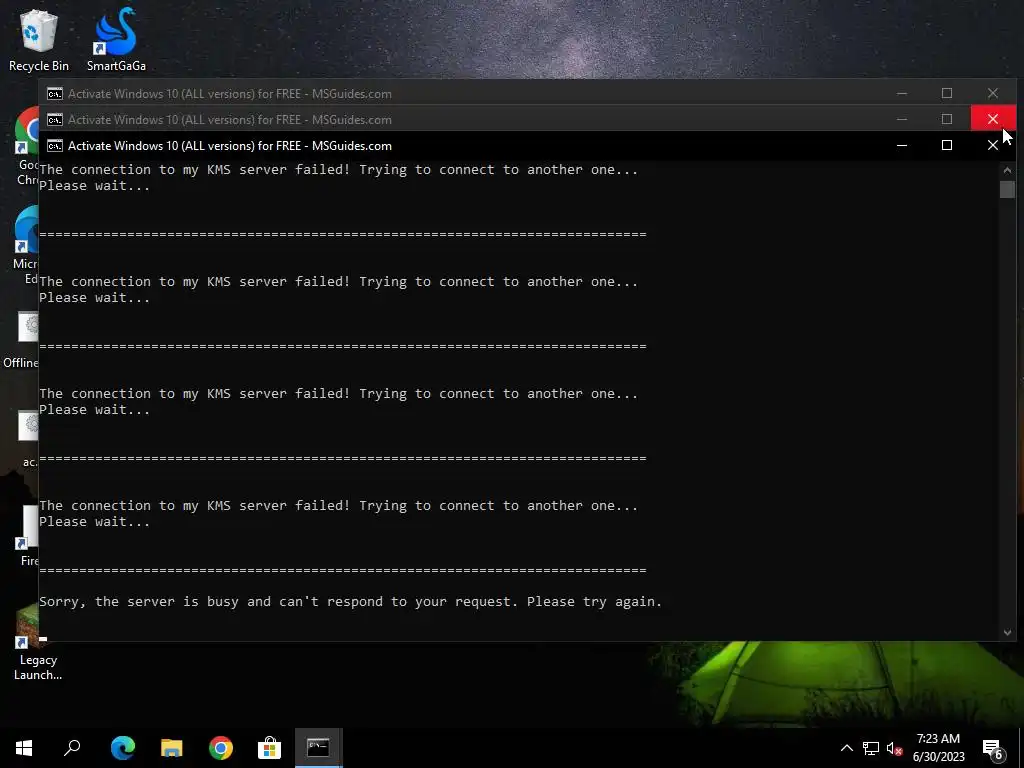Click the front console window title text
This screenshot has height=768, width=1024.
click(230, 146)
